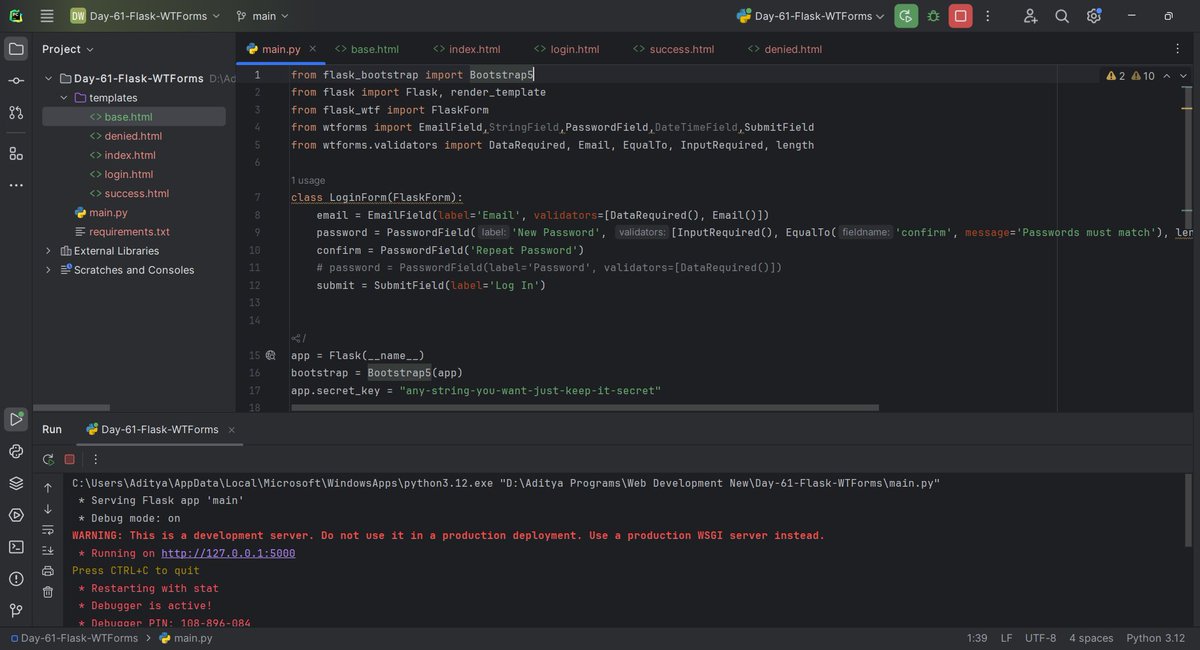
Task: Open the Git tool window icon
Action: click(x=16, y=610)
